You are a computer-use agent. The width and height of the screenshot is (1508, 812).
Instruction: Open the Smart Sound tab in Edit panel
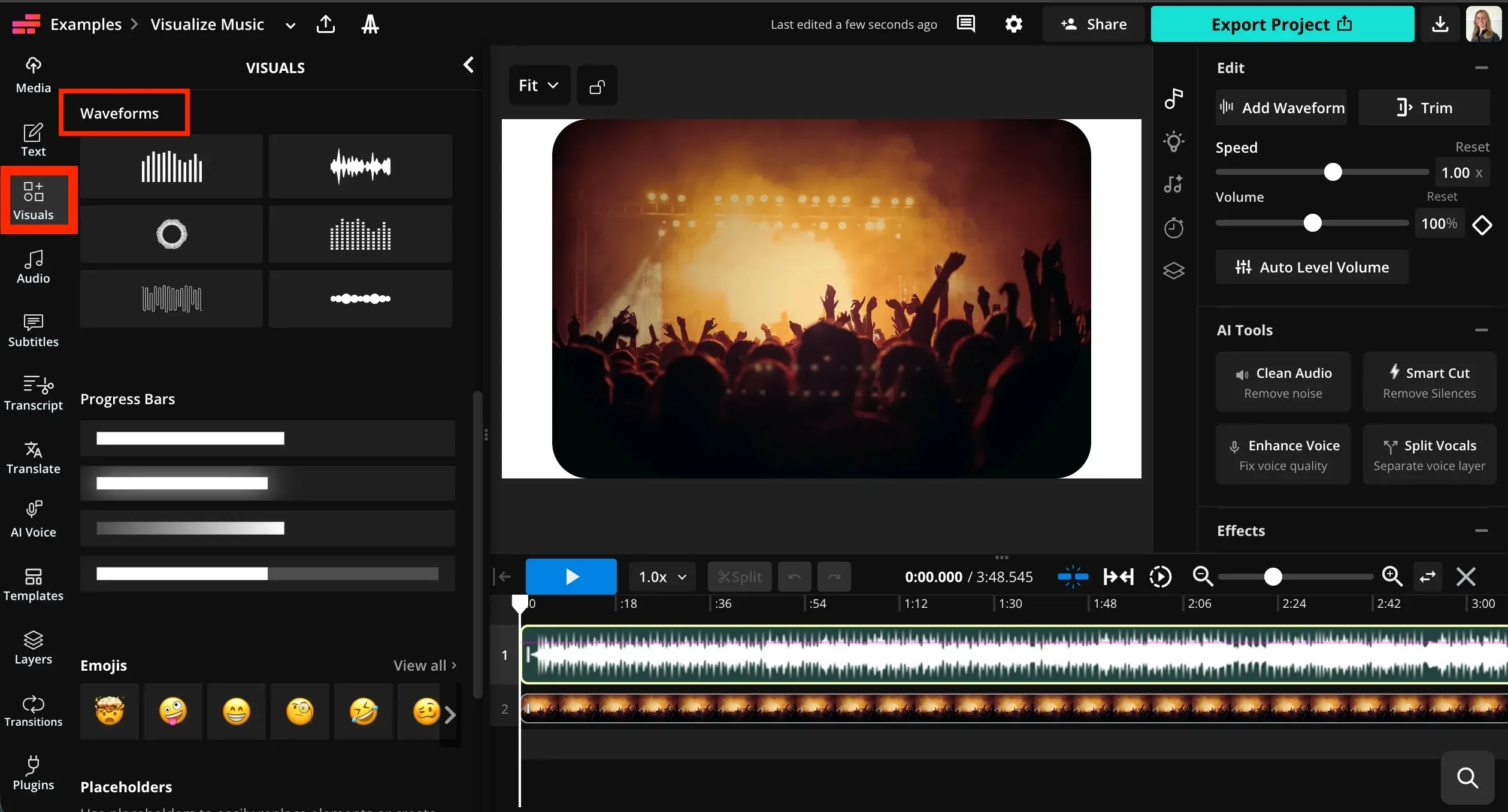[1173, 184]
